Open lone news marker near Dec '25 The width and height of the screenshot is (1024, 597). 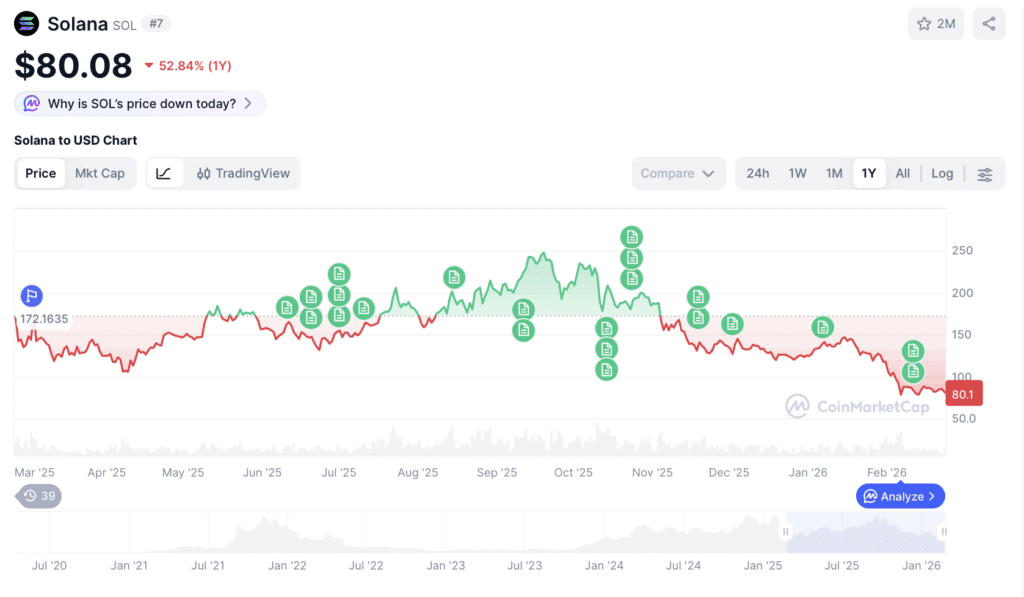pyautogui.click(x=732, y=323)
